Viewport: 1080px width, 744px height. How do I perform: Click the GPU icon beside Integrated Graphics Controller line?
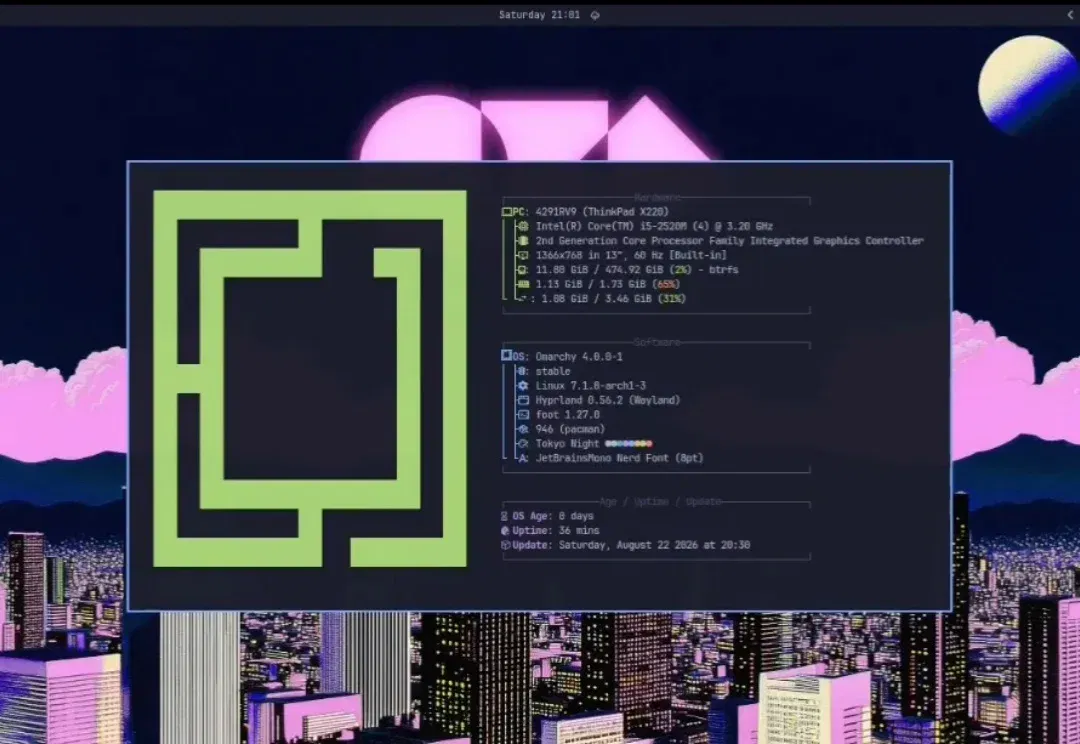click(523, 240)
